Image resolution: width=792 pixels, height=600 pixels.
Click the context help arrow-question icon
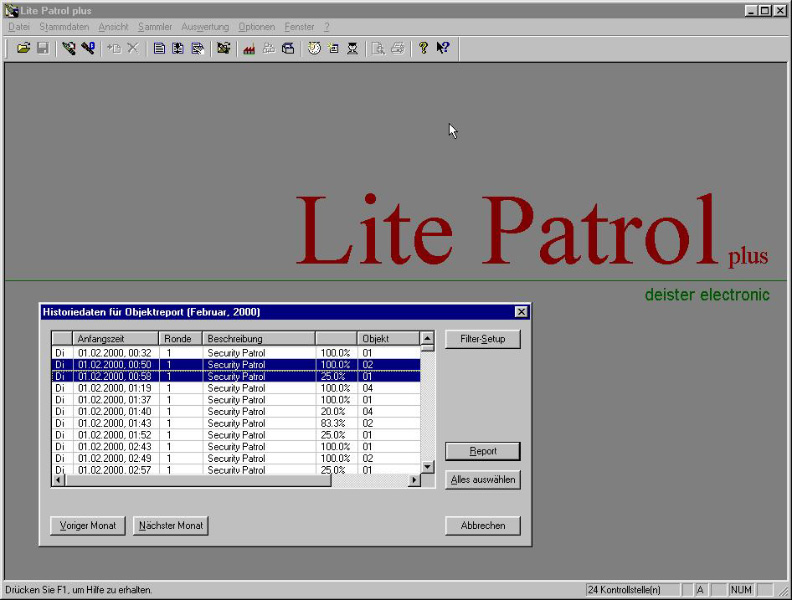pos(443,48)
